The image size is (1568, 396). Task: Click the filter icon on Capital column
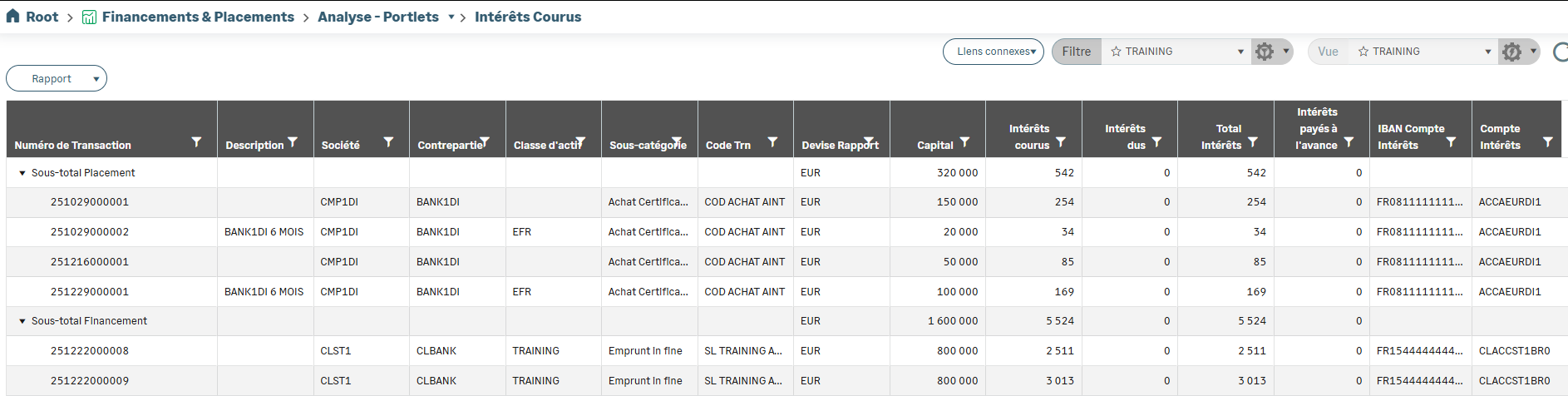(964, 142)
